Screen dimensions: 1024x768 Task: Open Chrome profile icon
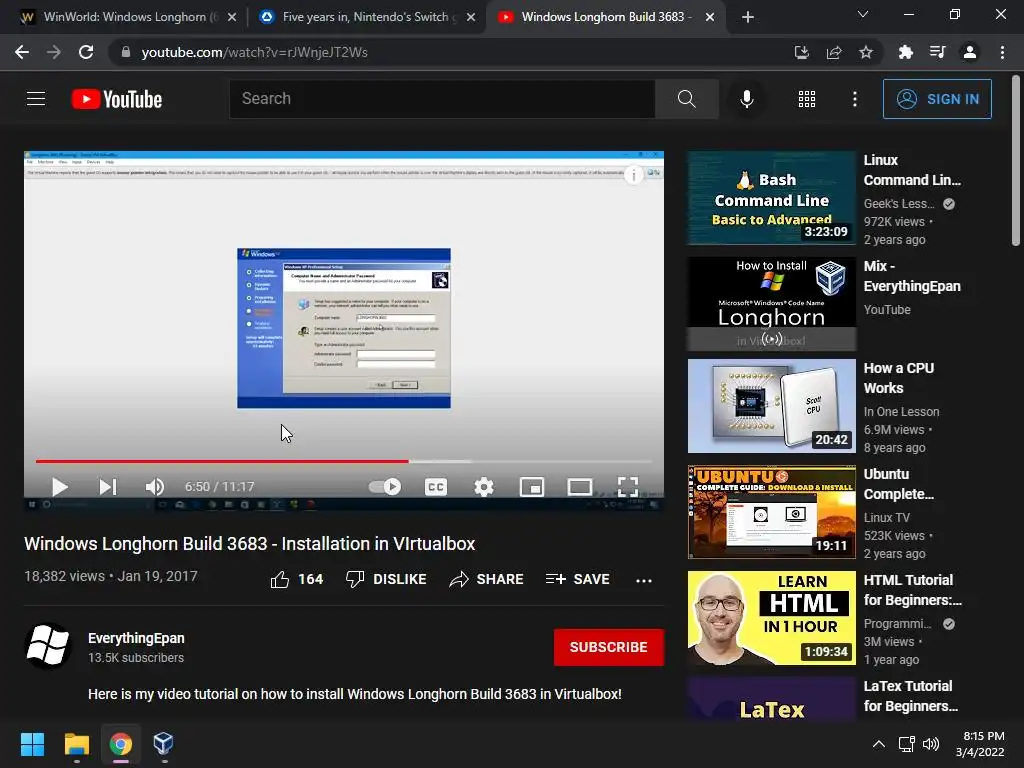pos(970,52)
